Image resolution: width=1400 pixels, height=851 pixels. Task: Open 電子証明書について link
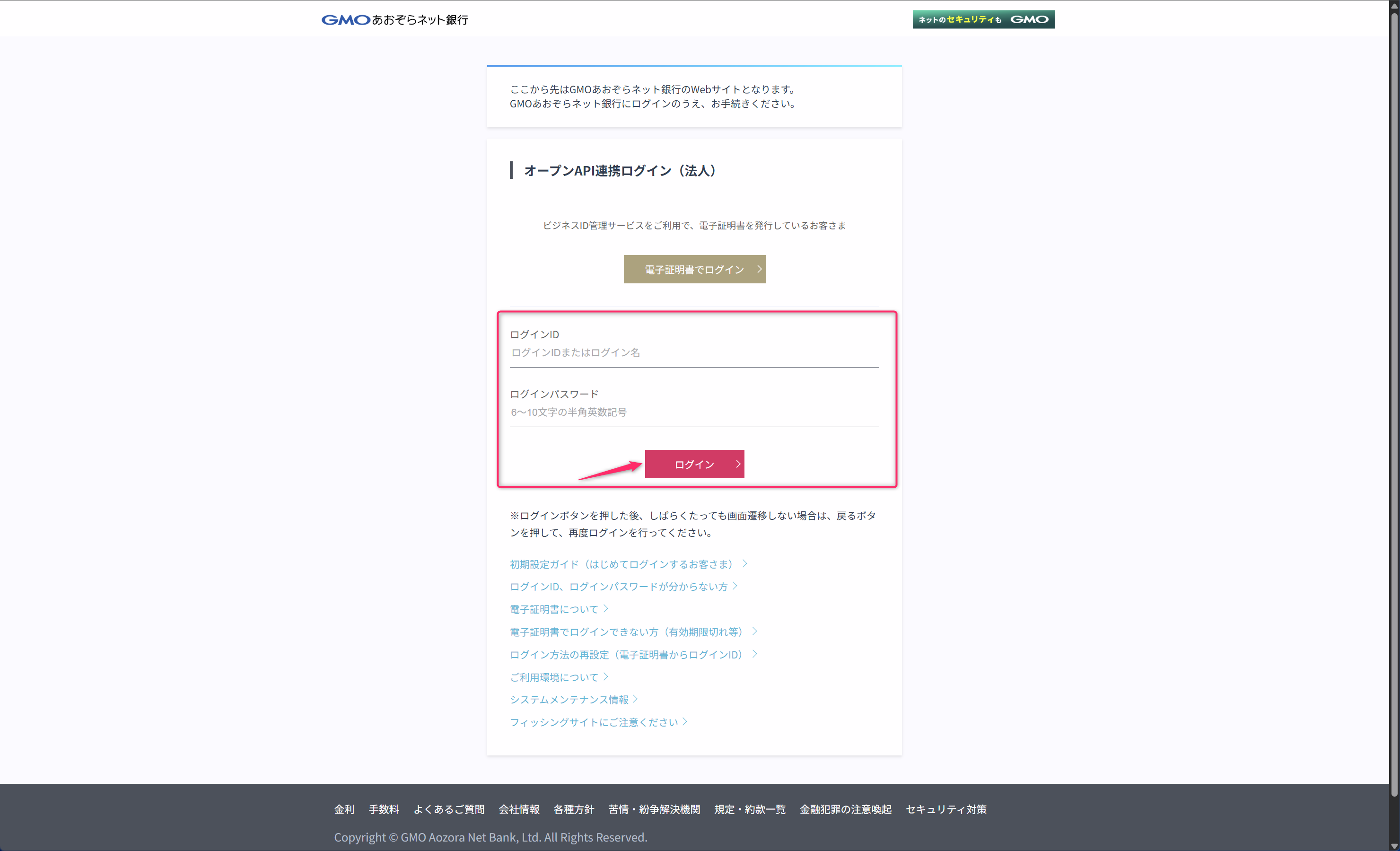(x=559, y=609)
